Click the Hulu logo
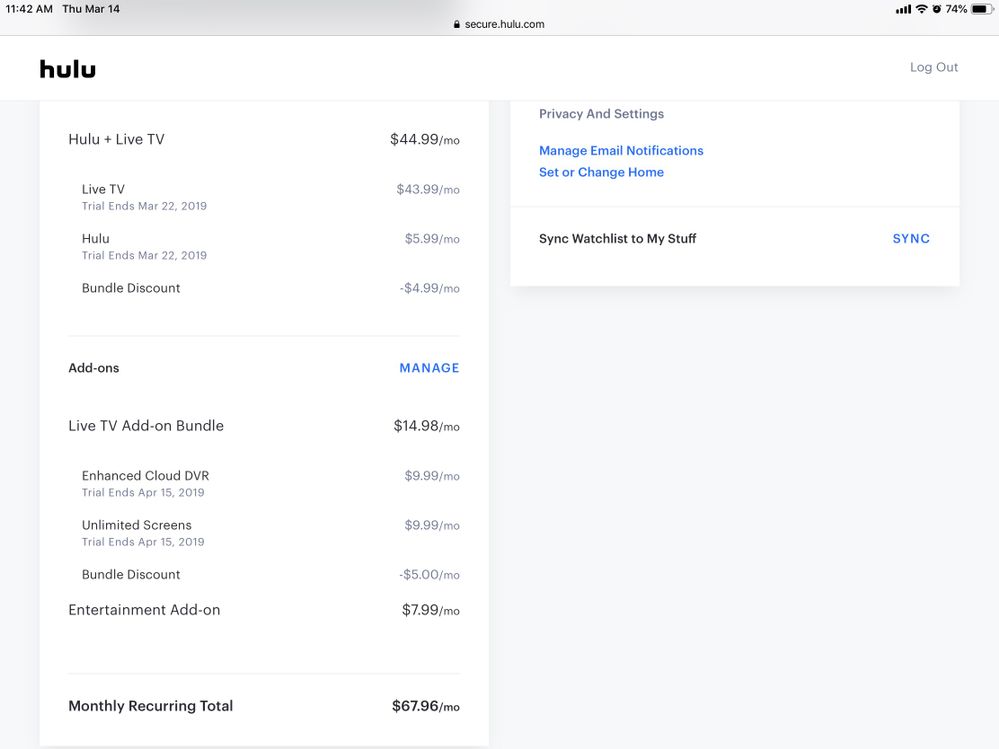 click(x=68, y=69)
